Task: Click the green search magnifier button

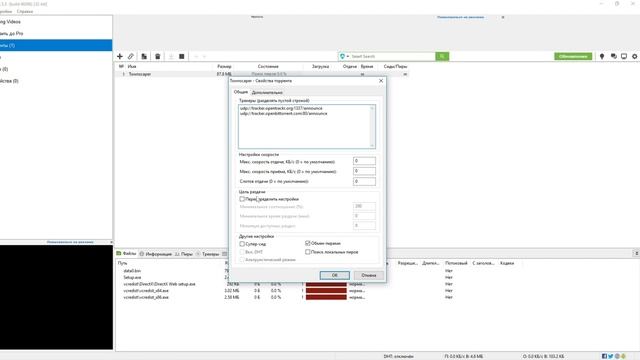Action: [442, 56]
